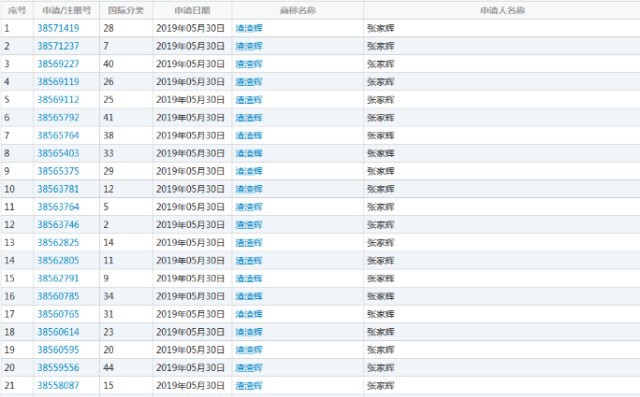Click trademark name 渣渣辉 in row 5
This screenshot has width=640, height=397.
pyautogui.click(x=249, y=100)
